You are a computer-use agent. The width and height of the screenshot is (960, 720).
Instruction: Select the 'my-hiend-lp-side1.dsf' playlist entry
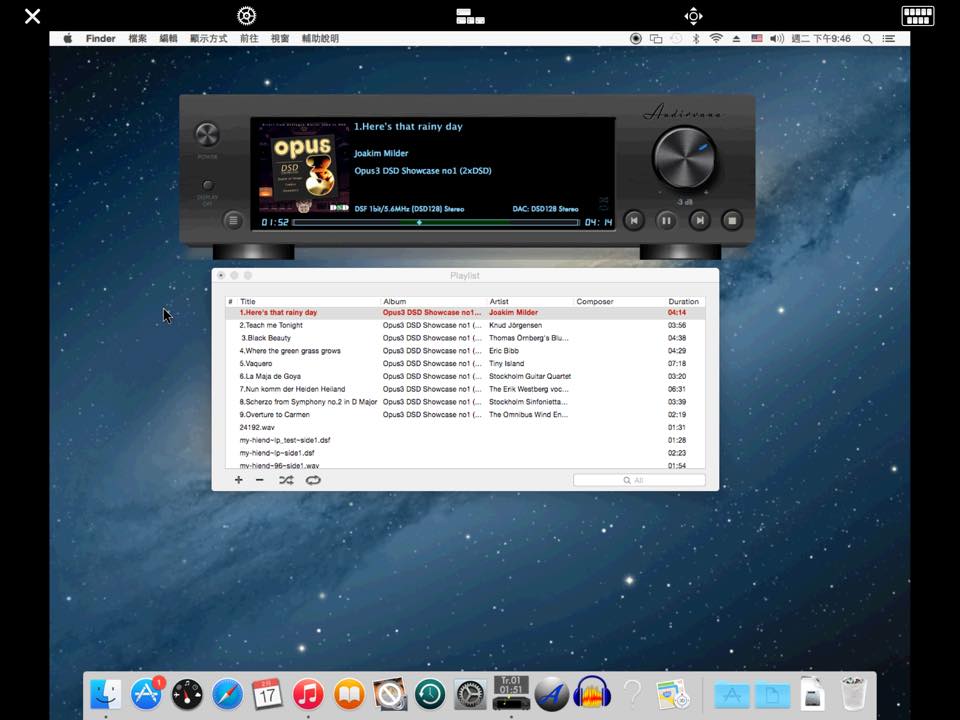(465, 453)
